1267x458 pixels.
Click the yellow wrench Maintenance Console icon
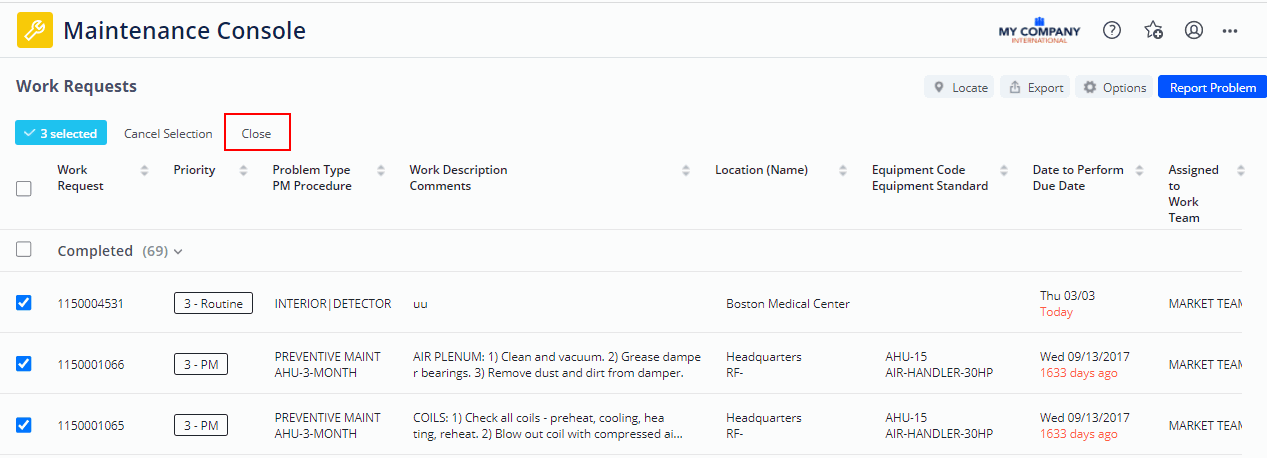35,30
